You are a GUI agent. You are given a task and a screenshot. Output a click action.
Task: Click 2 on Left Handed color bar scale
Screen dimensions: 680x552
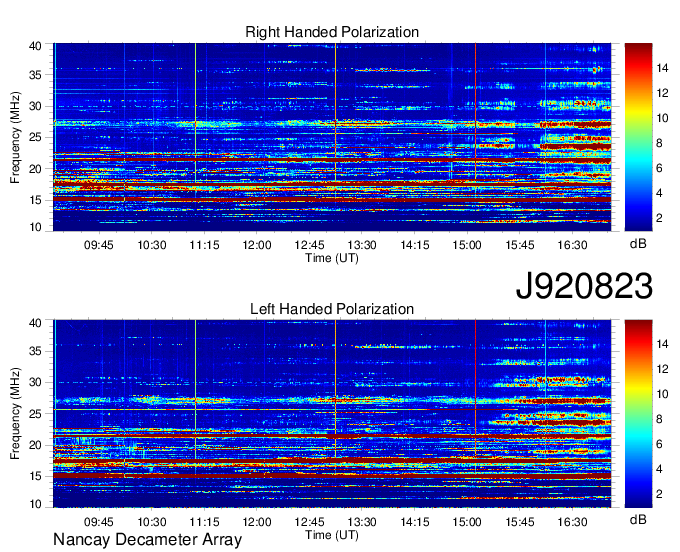coord(659,494)
